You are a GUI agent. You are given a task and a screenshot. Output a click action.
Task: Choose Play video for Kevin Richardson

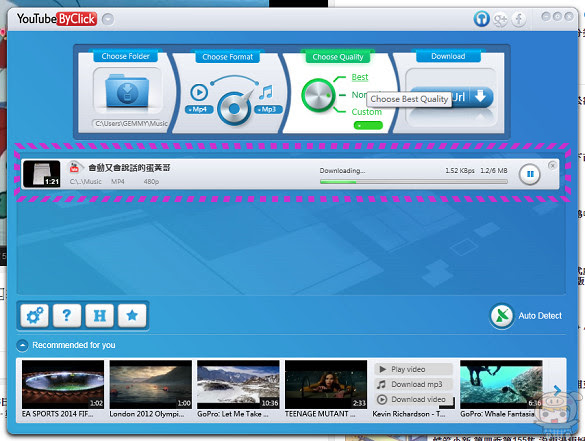[413, 369]
